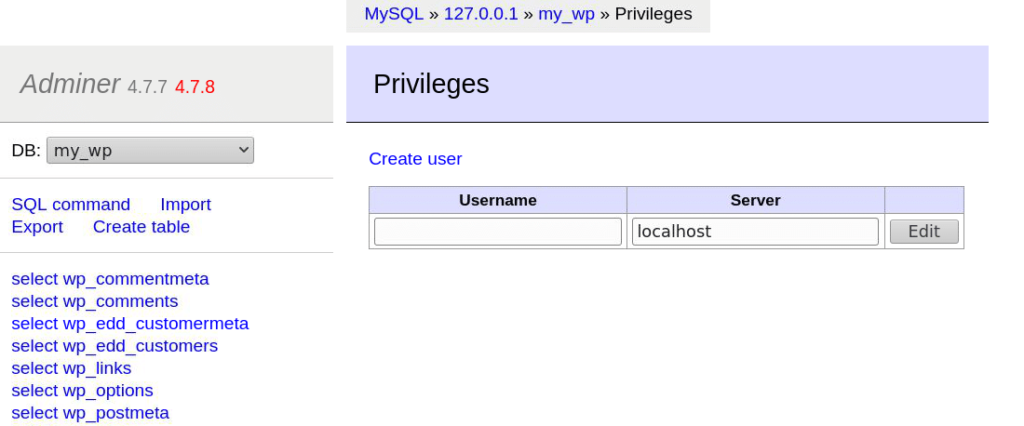Open the my_wp database breadcrumb link

coord(566,14)
